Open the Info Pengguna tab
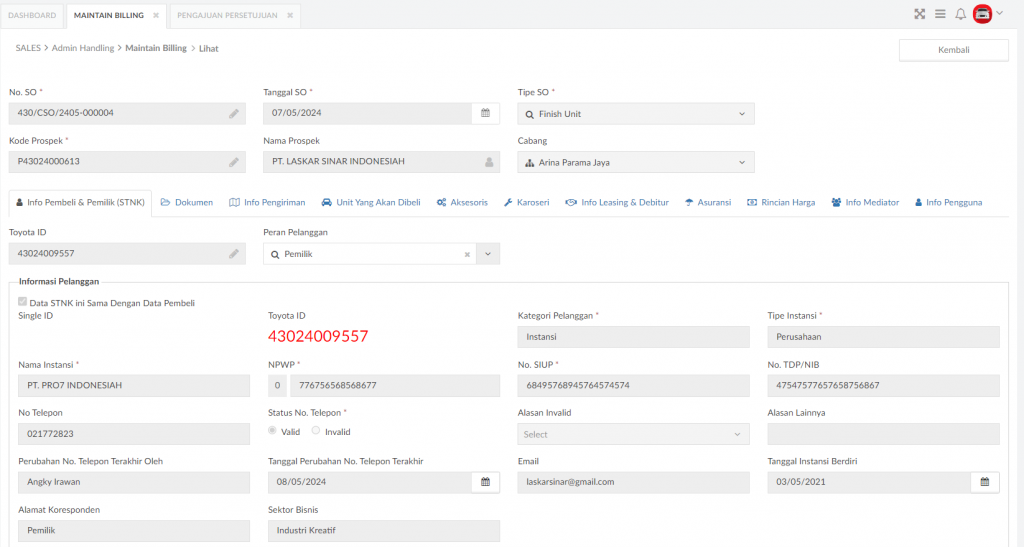 948,202
